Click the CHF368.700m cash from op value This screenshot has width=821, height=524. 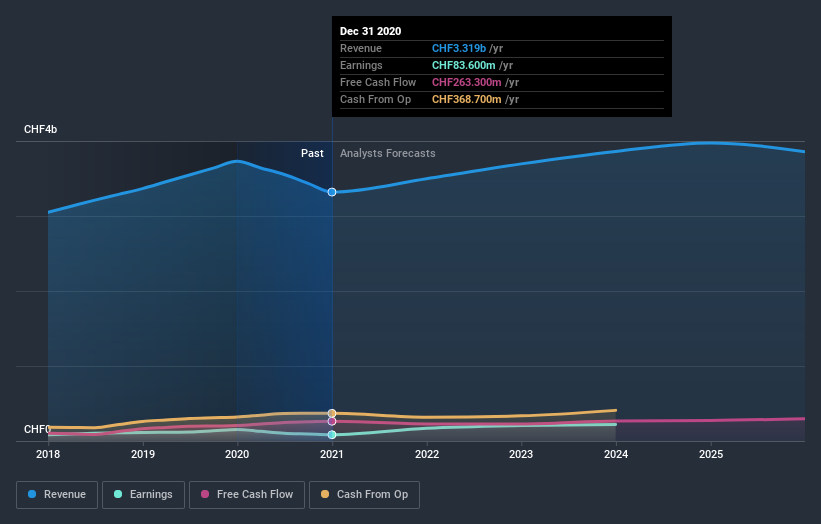click(x=467, y=99)
